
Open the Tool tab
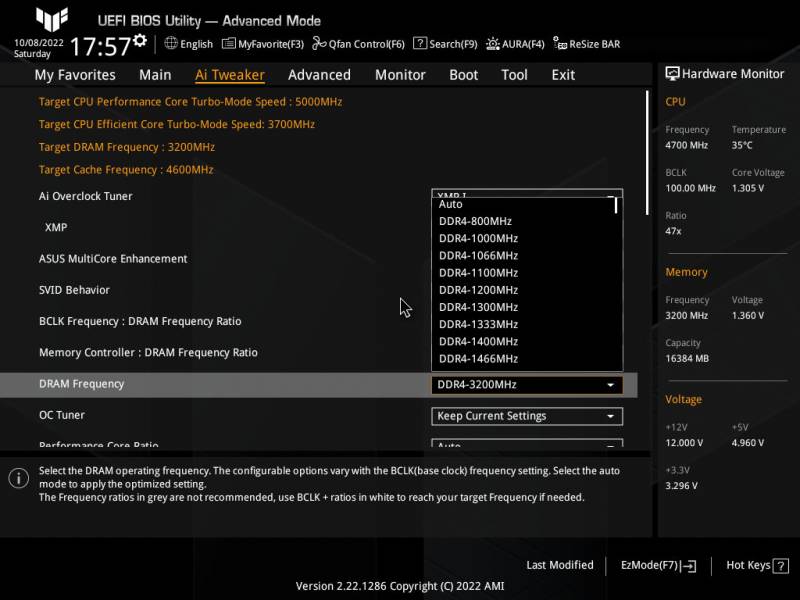(514, 75)
